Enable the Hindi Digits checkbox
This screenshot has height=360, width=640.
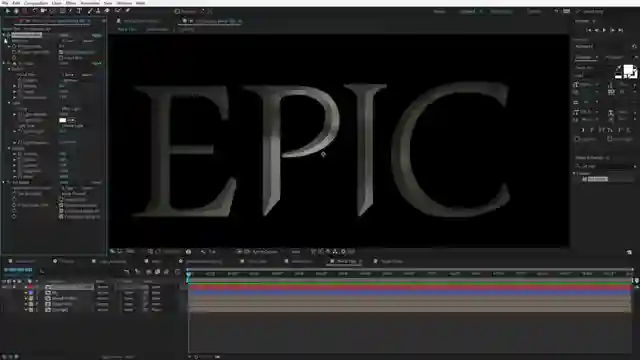point(609,139)
